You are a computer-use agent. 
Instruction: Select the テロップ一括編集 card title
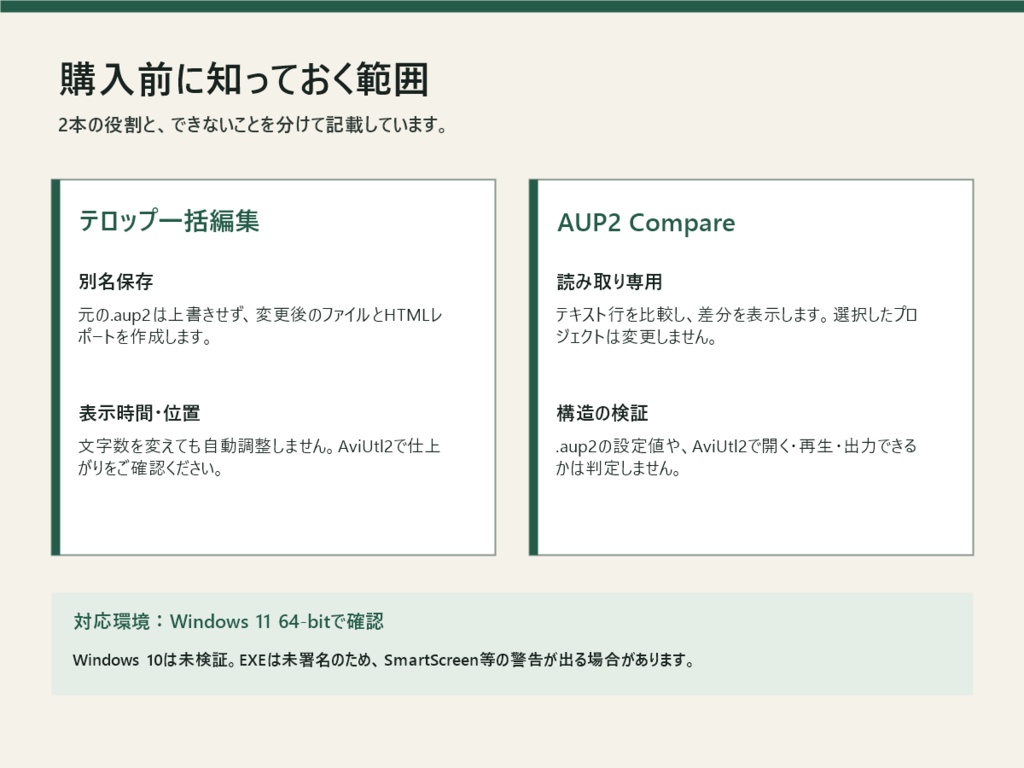tap(169, 221)
